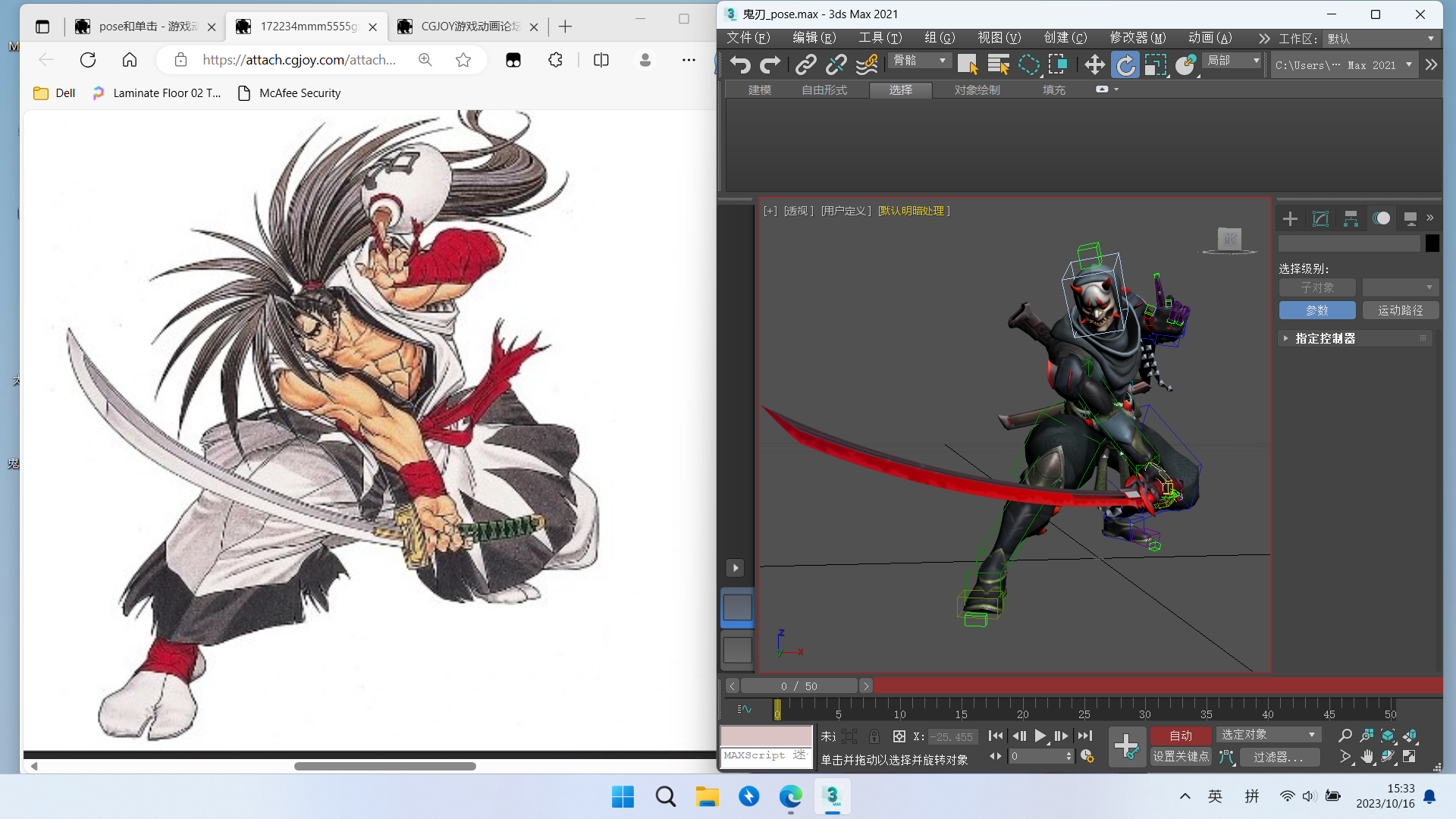The width and height of the screenshot is (1456, 819).
Task: Select the Bind to Space Warp tool
Action: click(866, 65)
